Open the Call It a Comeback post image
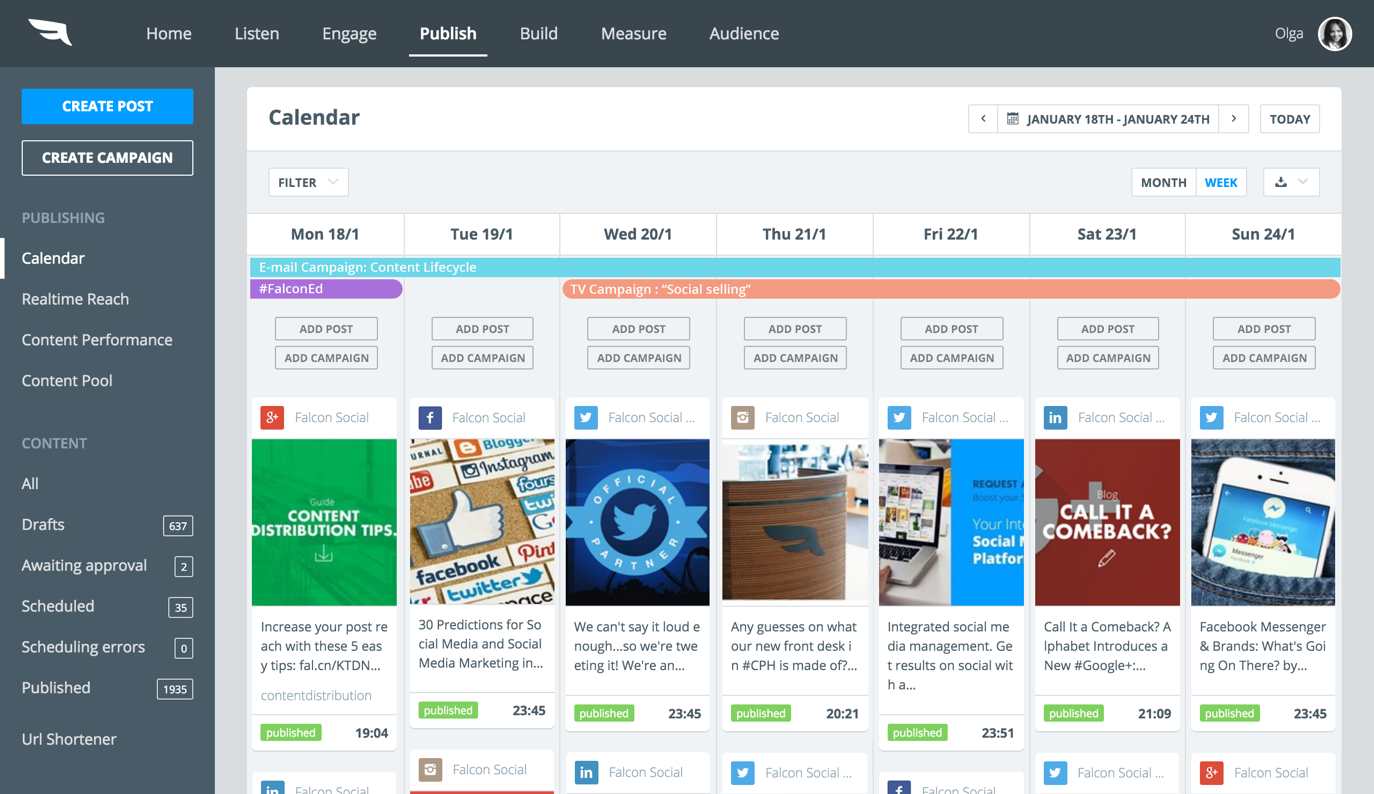Screen dimensions: 1374x794 (x=1107, y=522)
